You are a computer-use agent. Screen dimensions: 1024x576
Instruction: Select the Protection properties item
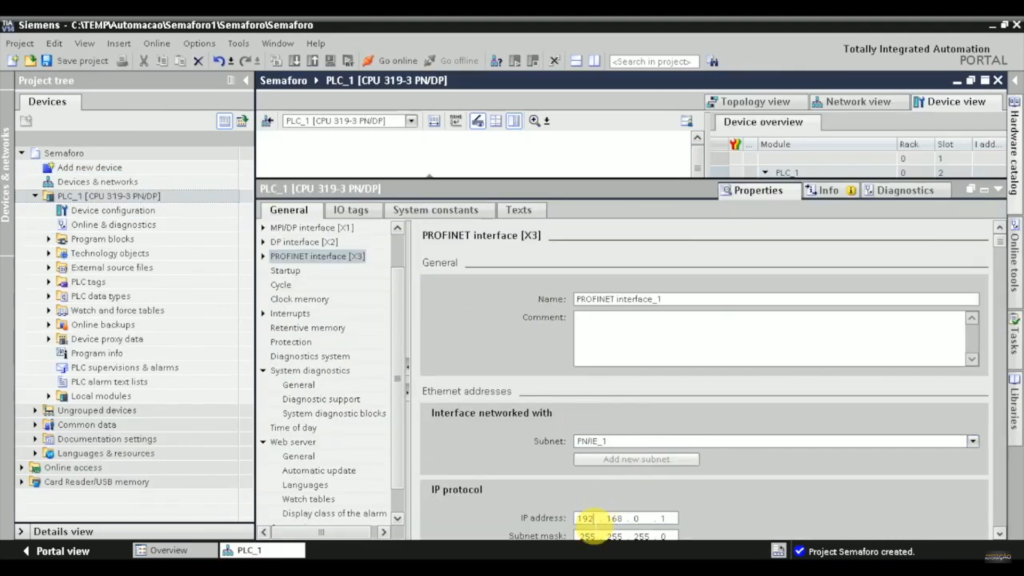point(291,342)
